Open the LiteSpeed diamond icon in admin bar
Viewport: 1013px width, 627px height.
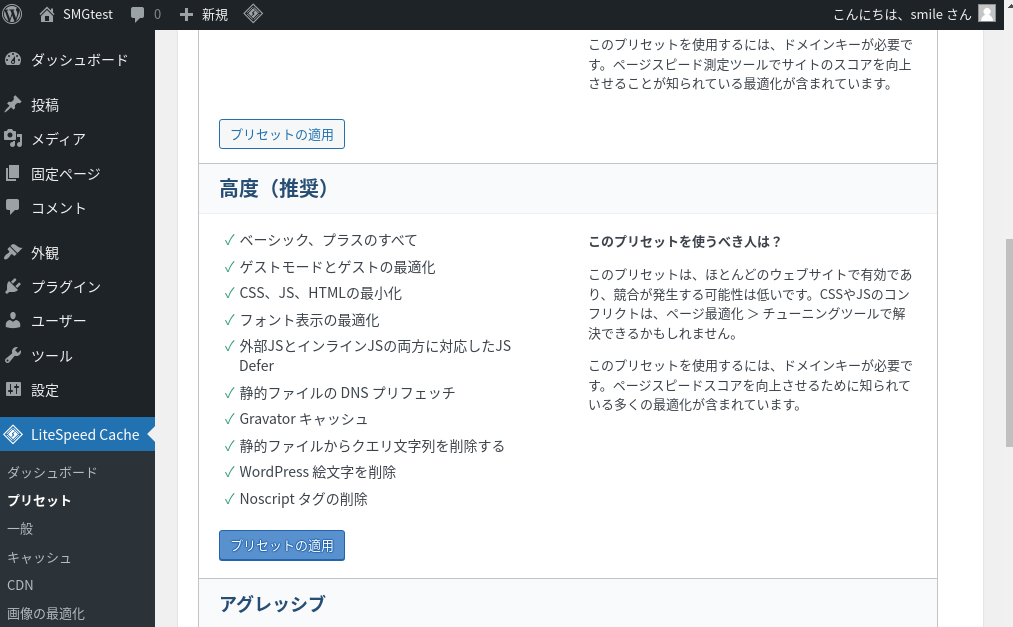tap(253, 14)
